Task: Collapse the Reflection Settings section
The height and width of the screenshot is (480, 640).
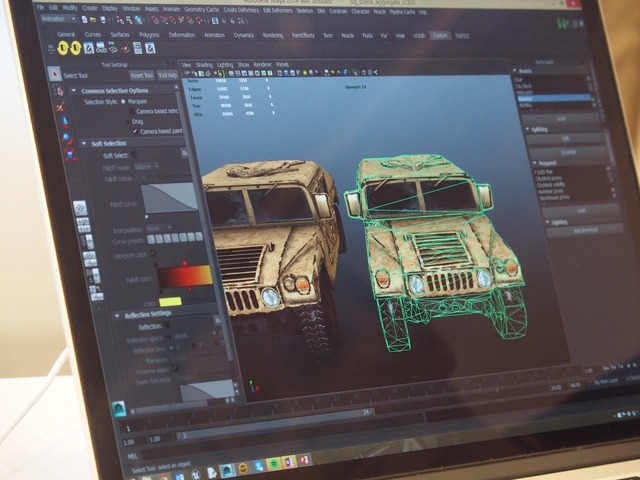Action: pyautogui.click(x=117, y=316)
